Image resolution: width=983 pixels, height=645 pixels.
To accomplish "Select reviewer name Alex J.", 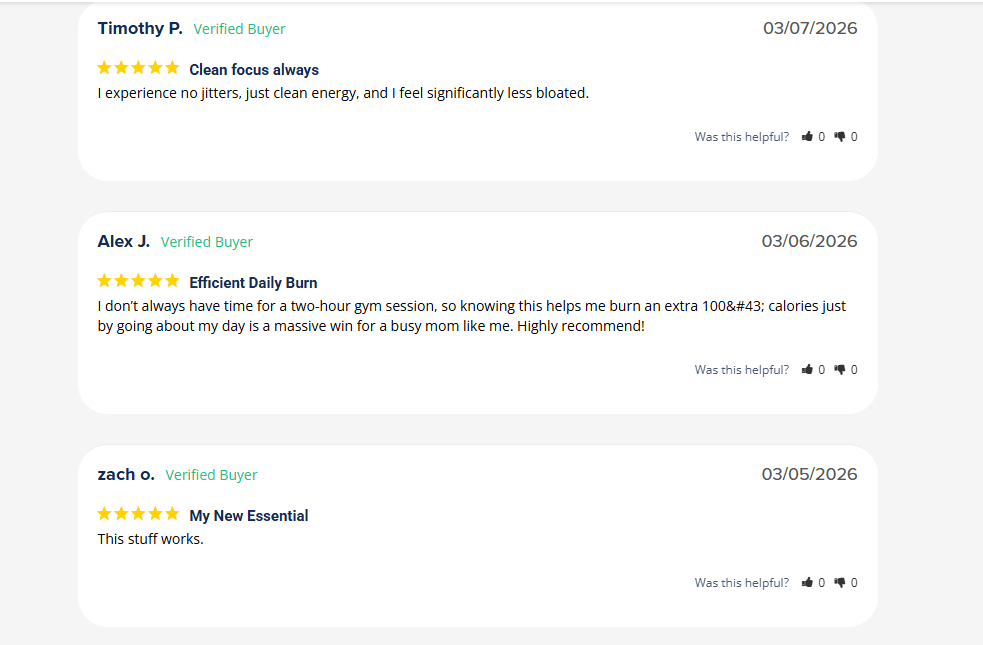I will coord(124,242).
